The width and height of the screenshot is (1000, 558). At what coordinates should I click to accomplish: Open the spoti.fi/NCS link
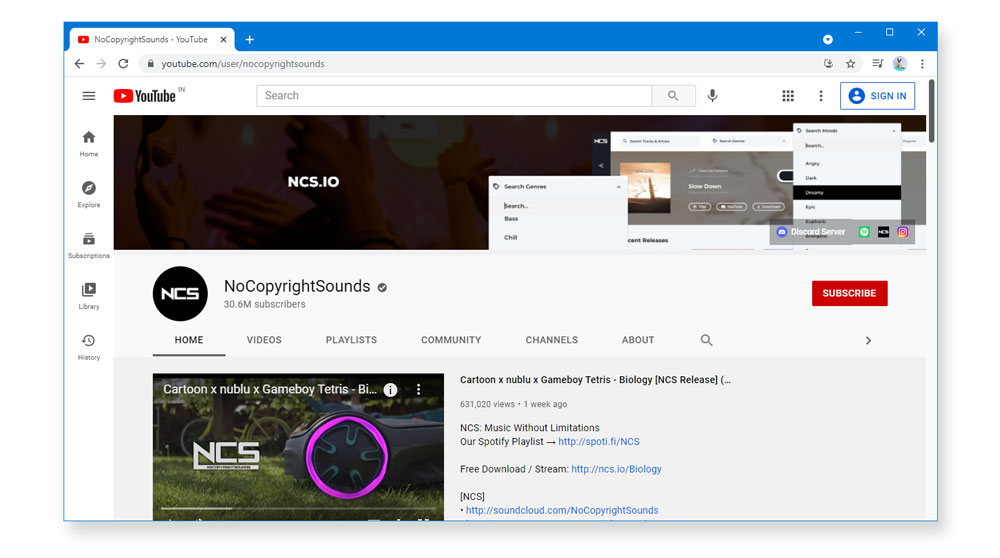click(599, 441)
